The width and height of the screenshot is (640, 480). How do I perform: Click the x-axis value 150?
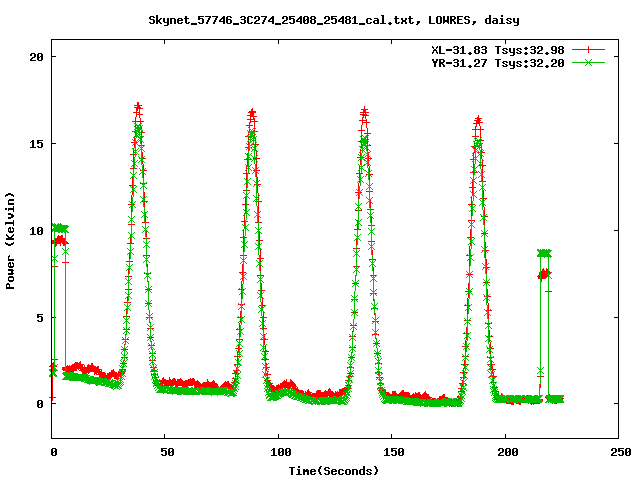coord(393,452)
